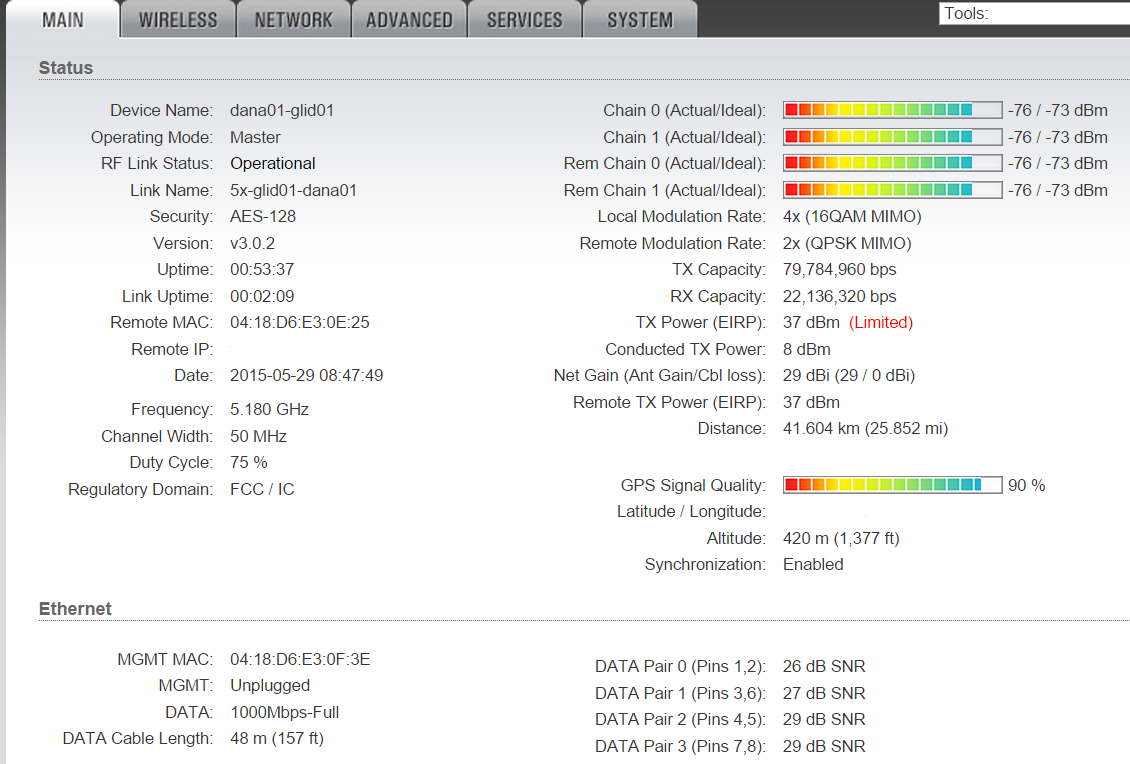Image resolution: width=1130 pixels, height=764 pixels.
Task: Click the Status section heading
Action: 66,68
